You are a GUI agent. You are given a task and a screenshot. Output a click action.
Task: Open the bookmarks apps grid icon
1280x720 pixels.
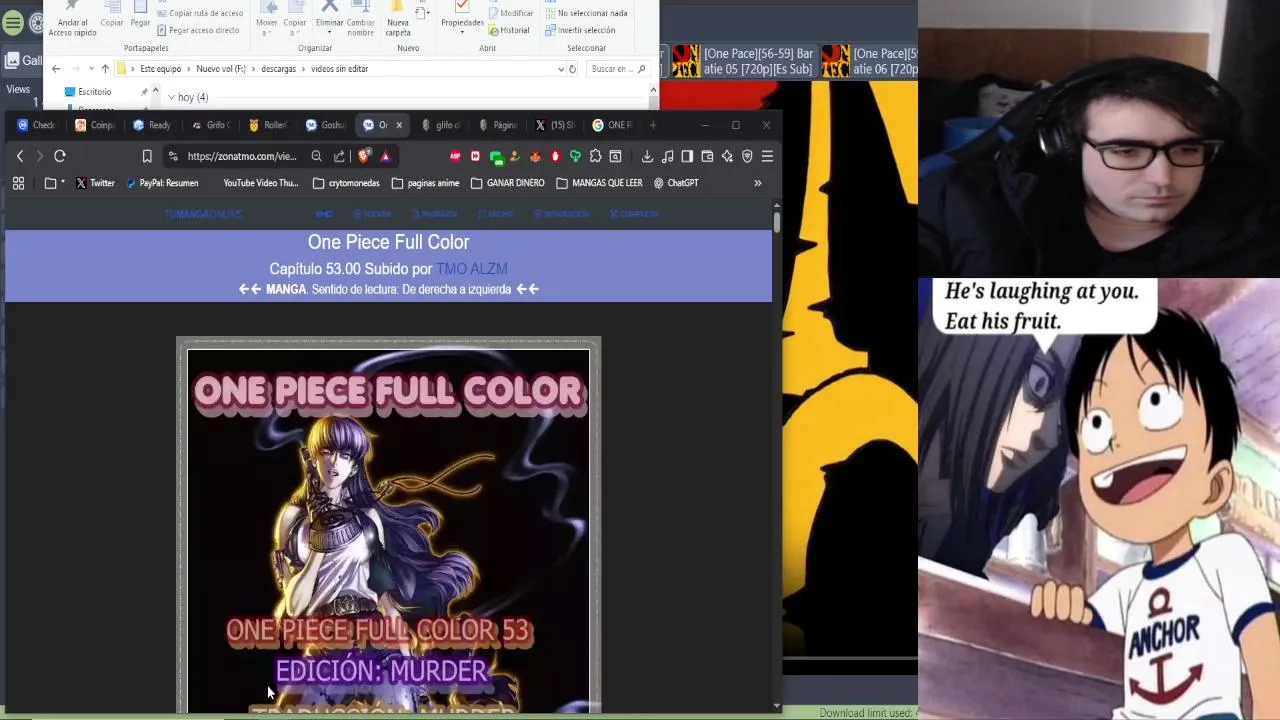pyautogui.click(x=18, y=183)
